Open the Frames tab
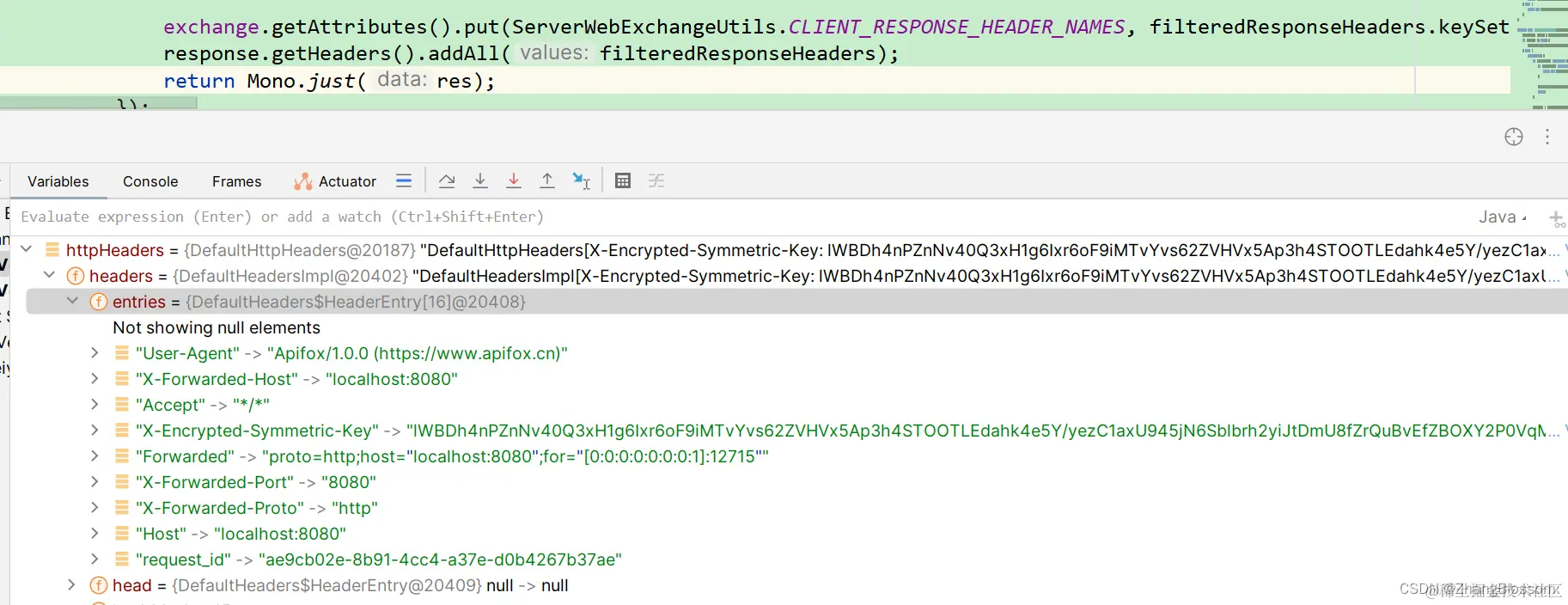 coord(236,181)
